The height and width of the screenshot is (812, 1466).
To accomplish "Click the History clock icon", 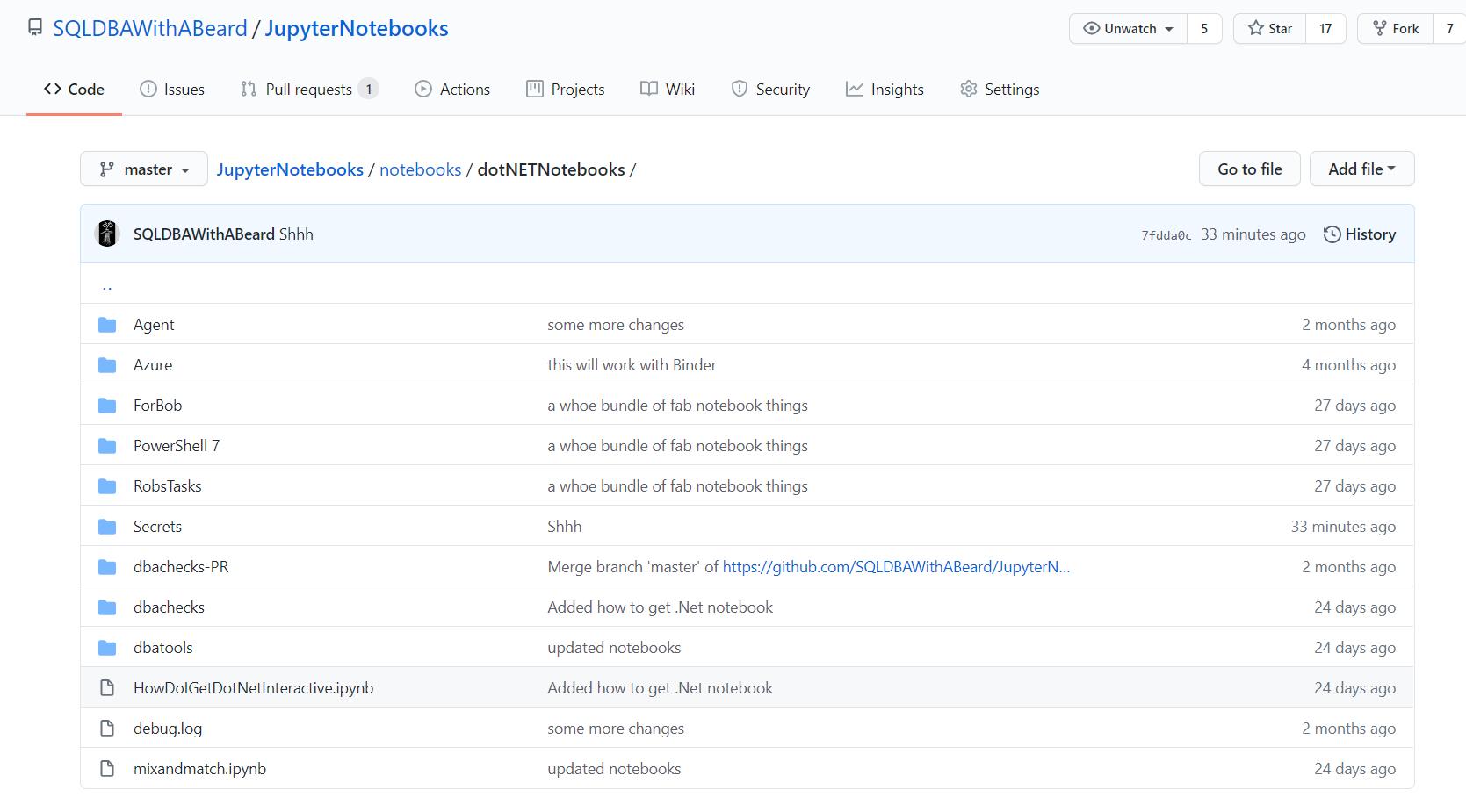I will [1332, 234].
